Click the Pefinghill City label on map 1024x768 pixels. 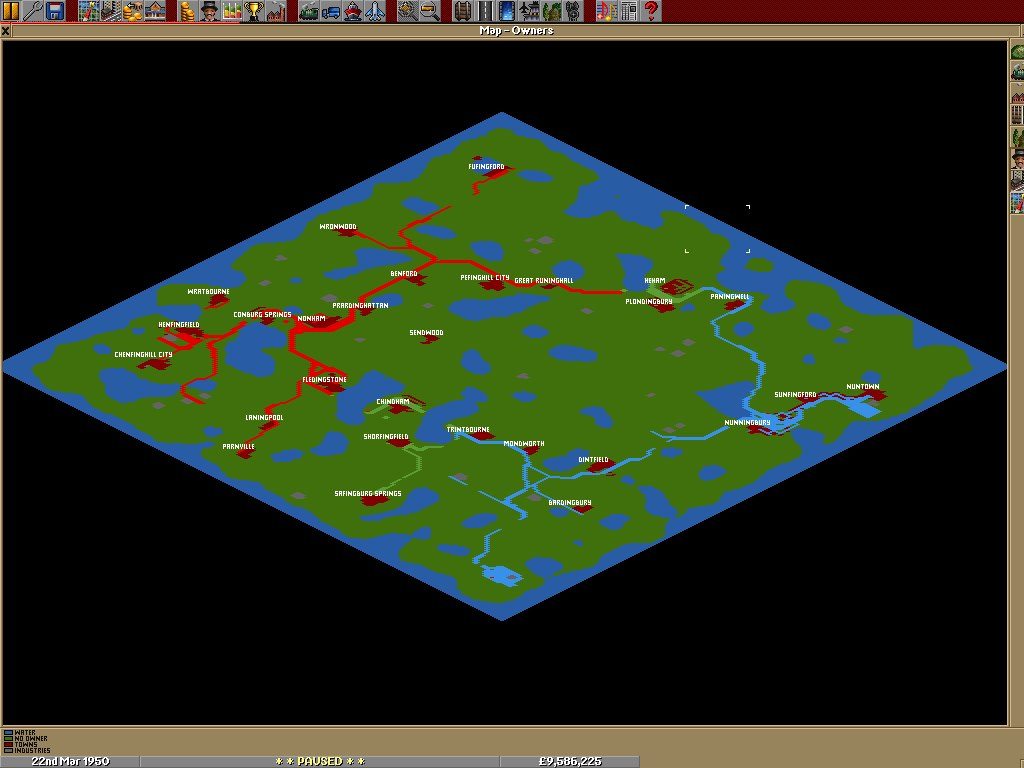point(485,278)
